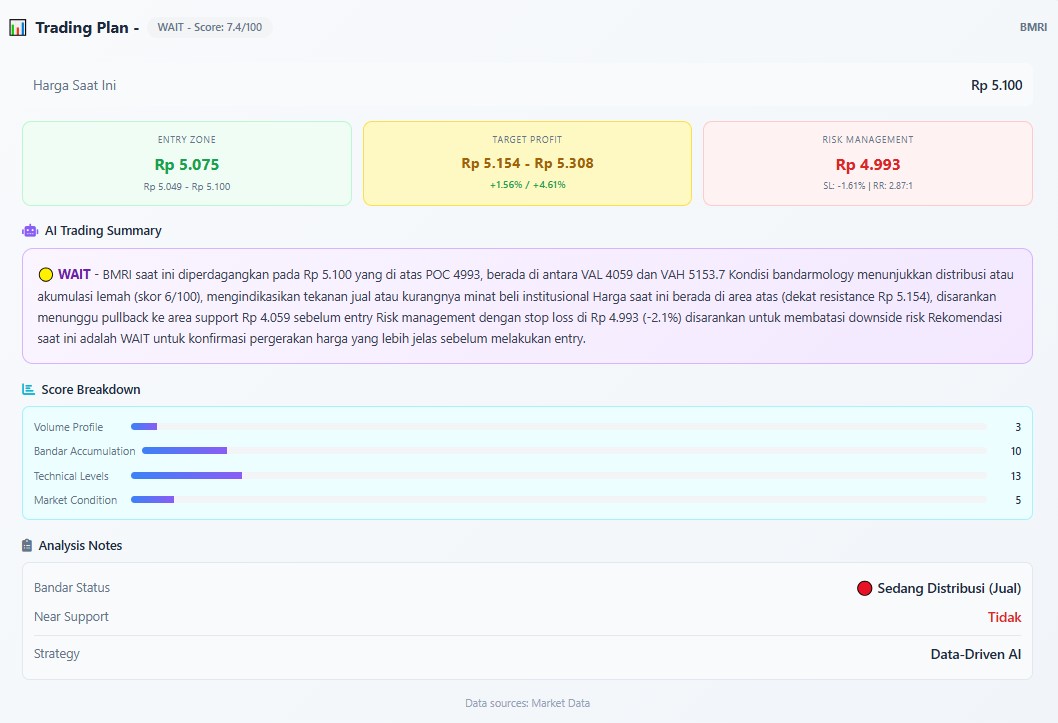Click the Data sources footer text

tap(527, 703)
